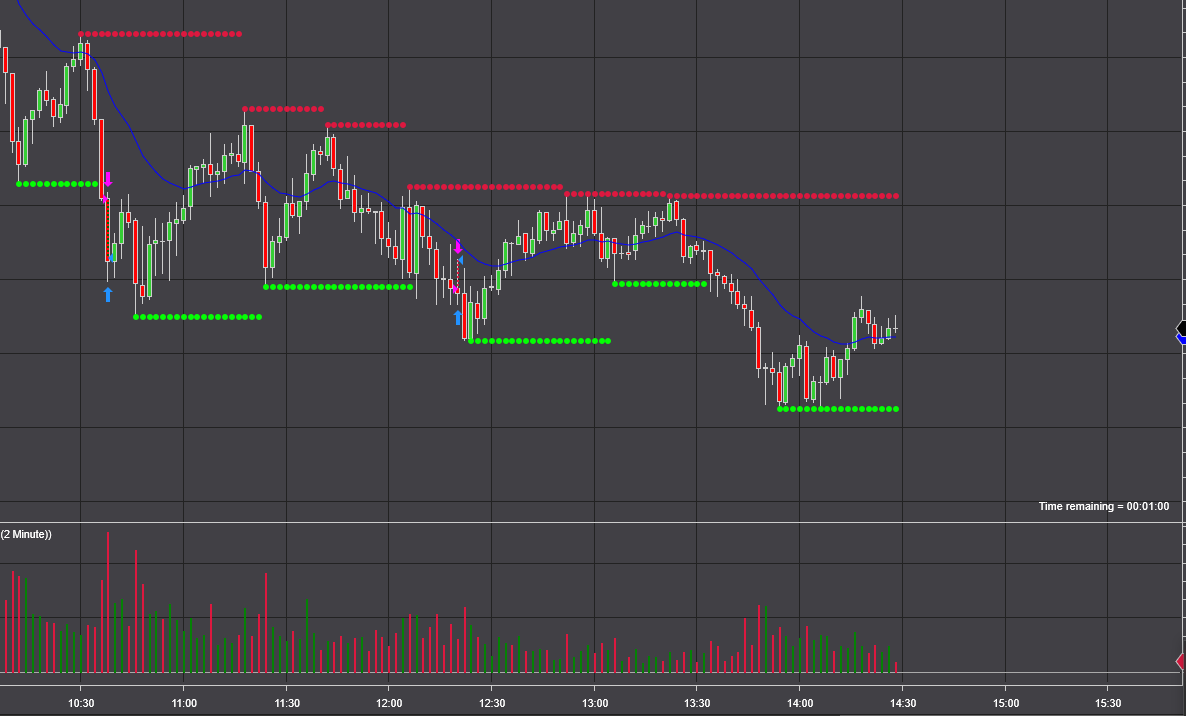Viewport: 1186px width, 716px height.
Task: Select the magenta down arrow after 10:30
Action: [x=108, y=180]
